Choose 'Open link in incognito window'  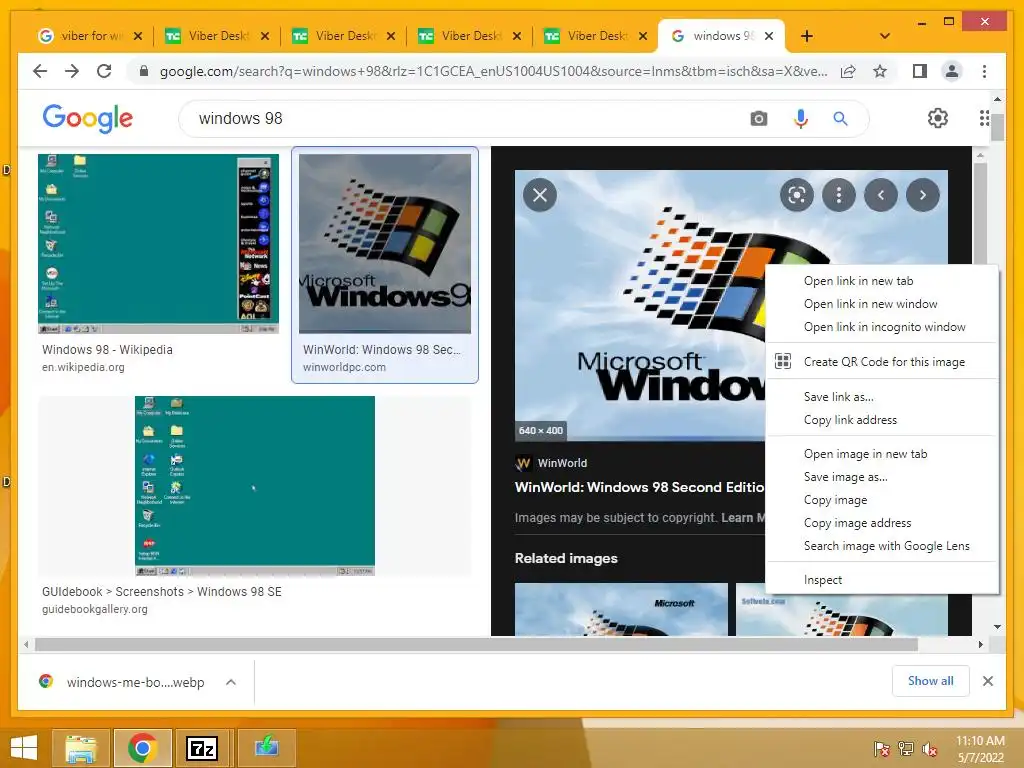pos(882,327)
